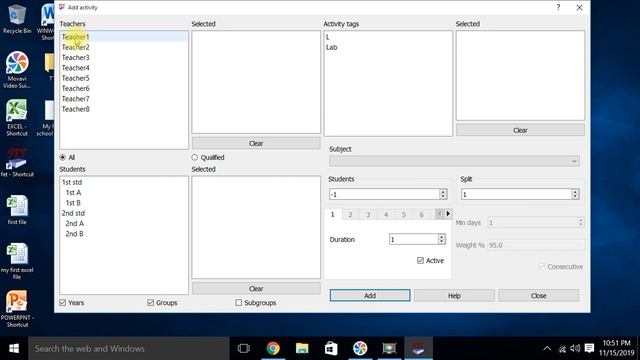This screenshot has width=640, height=360.
Task: Open File Explorer from taskbar
Action: 302,349
